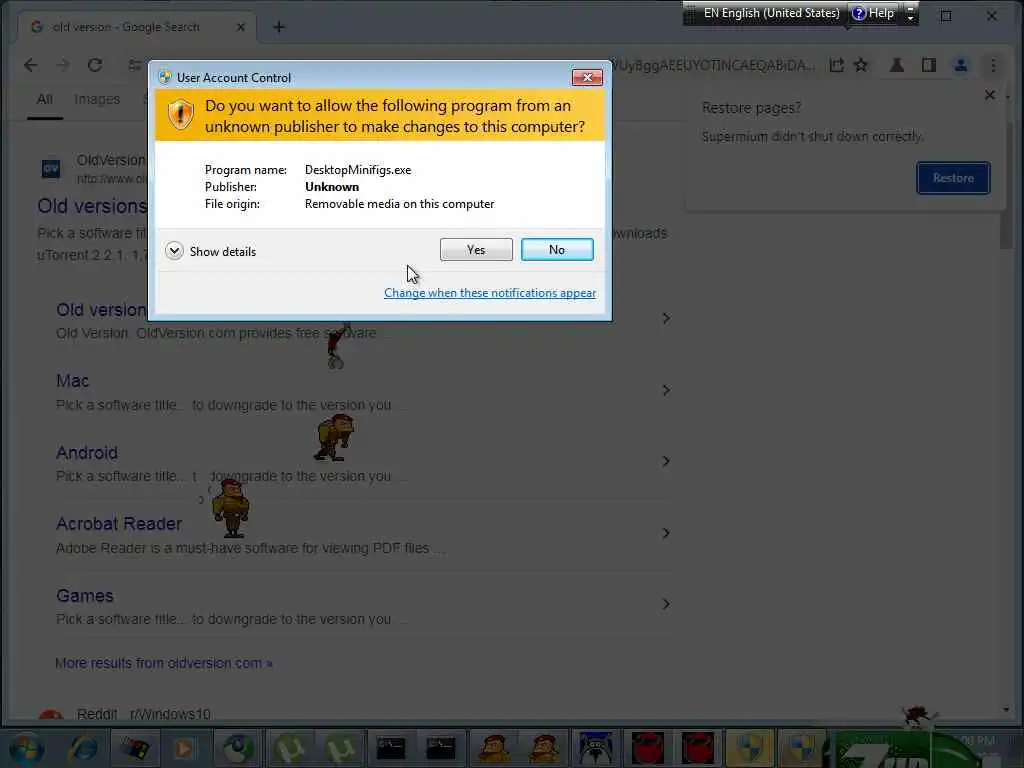This screenshot has width=1024, height=768.
Task: Open Windows Media Player from taskbar
Action: click(184, 748)
